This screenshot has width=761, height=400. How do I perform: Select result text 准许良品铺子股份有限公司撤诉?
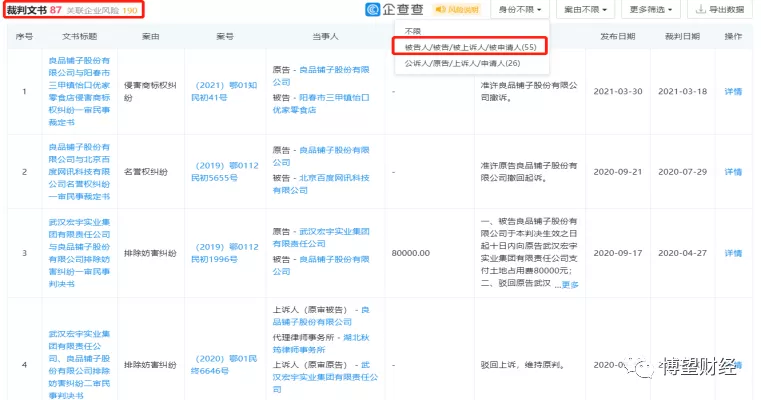pyautogui.click(x=529, y=91)
